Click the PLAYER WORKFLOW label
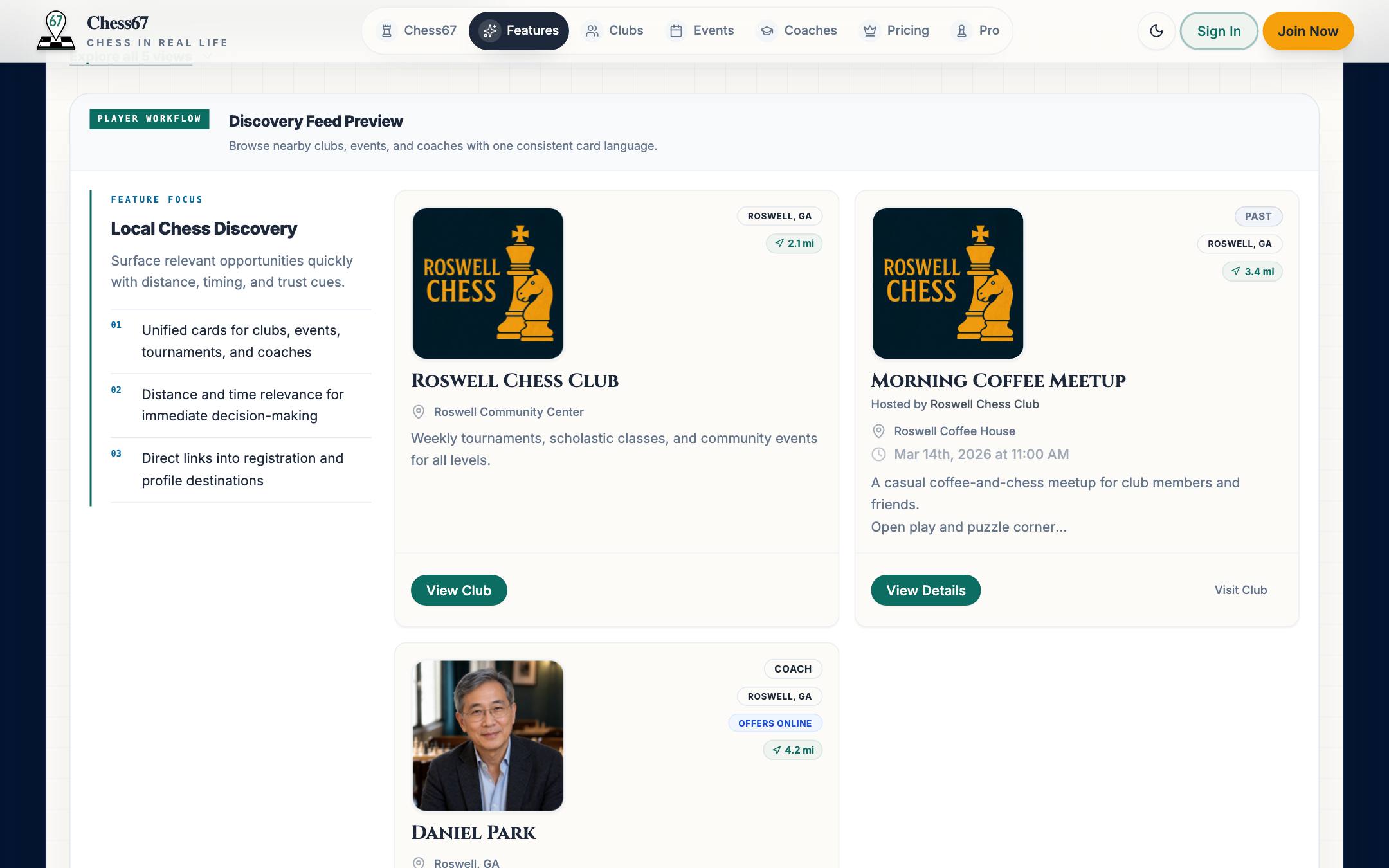This screenshot has width=1389, height=868. 149,119
